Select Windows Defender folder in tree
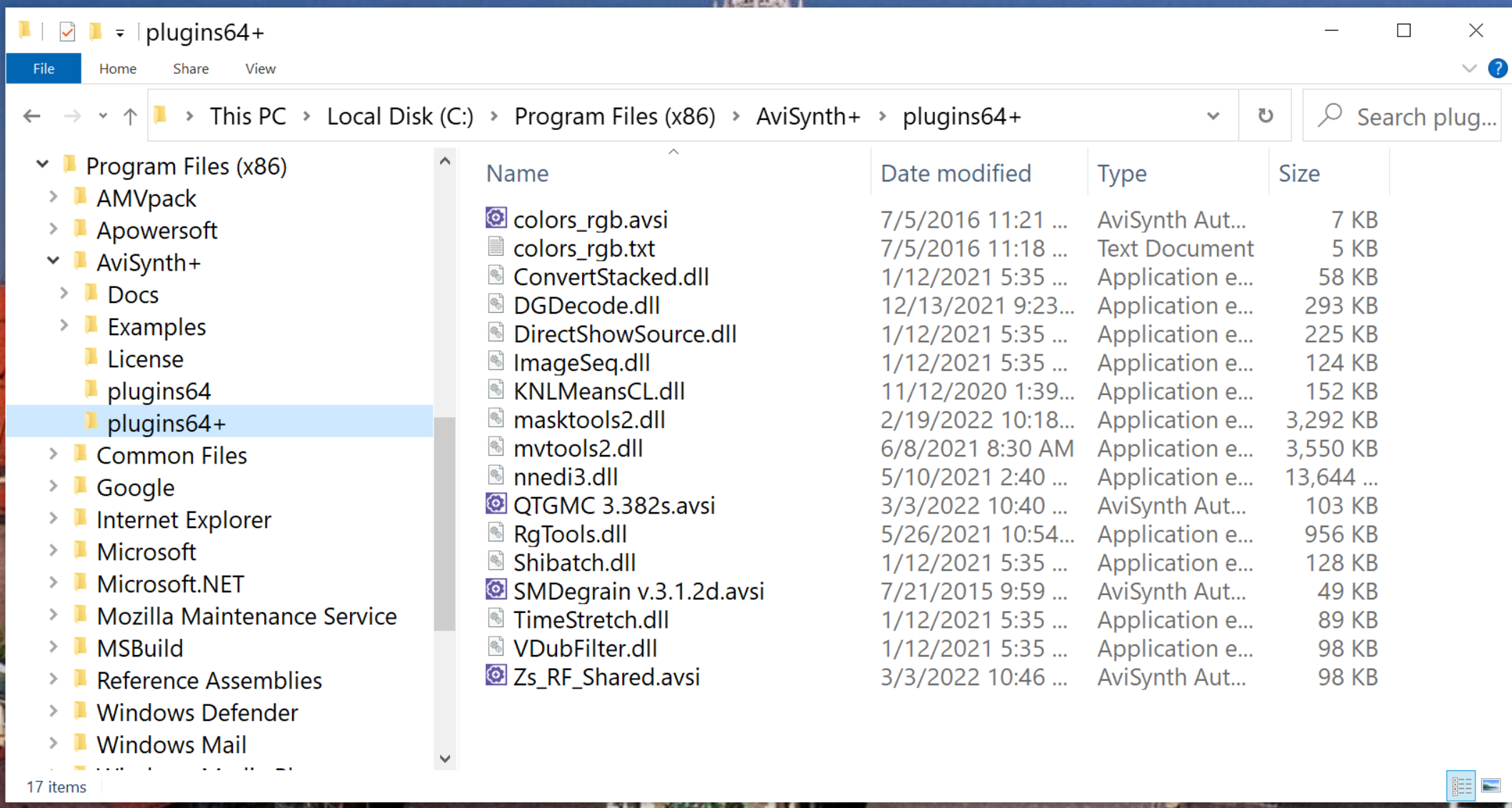The width and height of the screenshot is (1512, 808). pos(197,712)
